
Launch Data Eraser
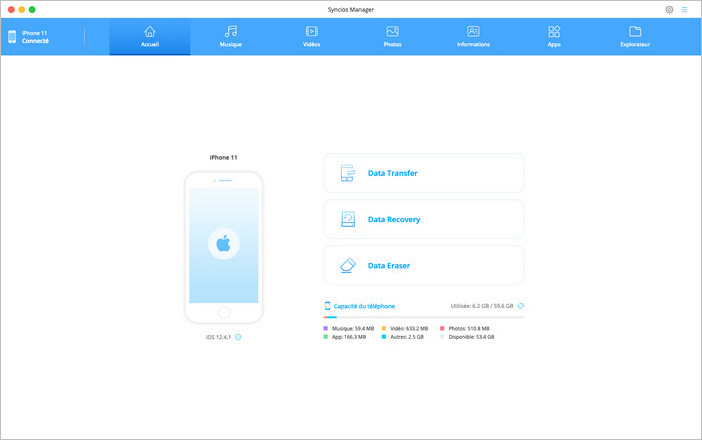pos(424,265)
